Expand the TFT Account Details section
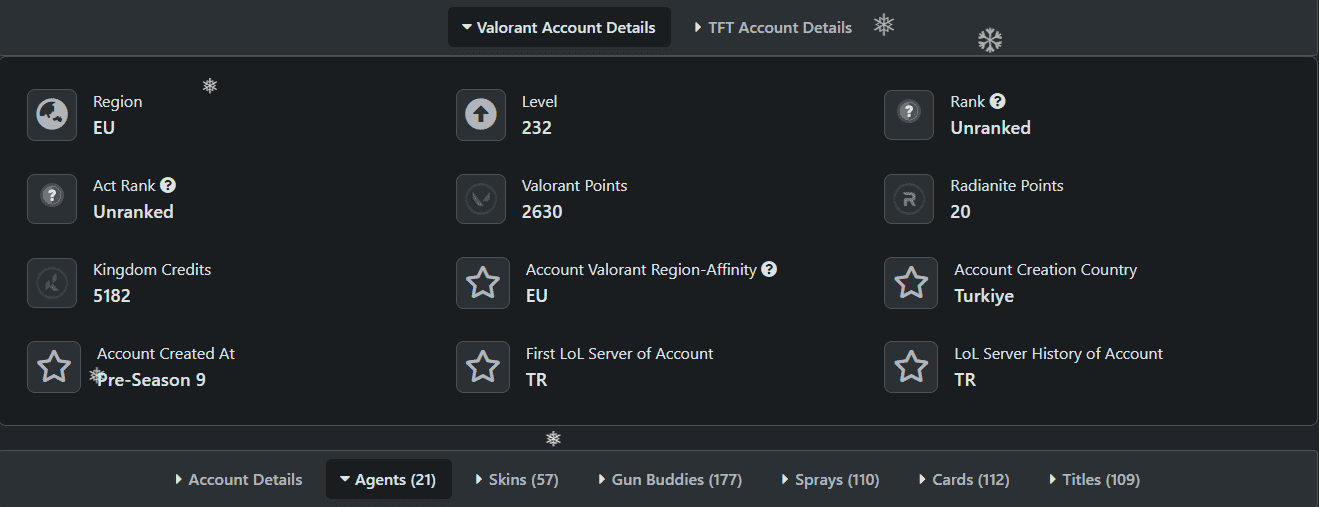This screenshot has width=1319, height=507. pos(773,27)
